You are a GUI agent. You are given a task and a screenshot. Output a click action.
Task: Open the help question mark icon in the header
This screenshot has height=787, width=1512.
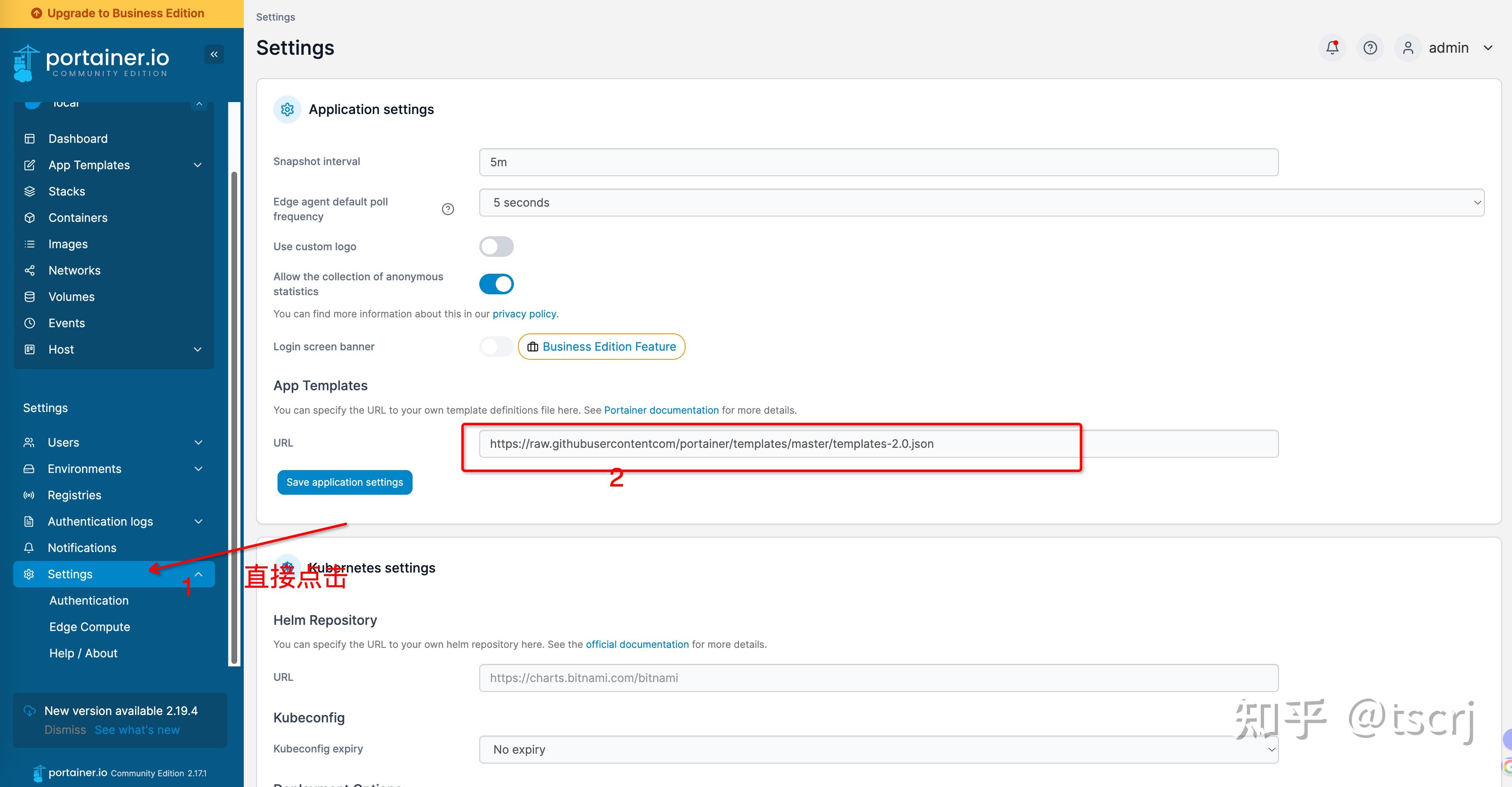(x=1370, y=47)
